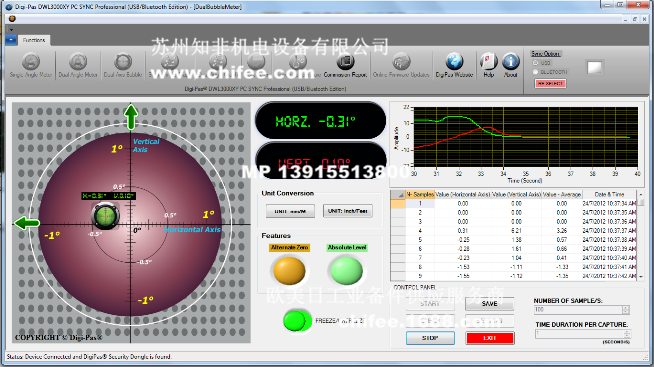Launch Online Firmware Updates
654x367 pixels.
tap(401, 65)
